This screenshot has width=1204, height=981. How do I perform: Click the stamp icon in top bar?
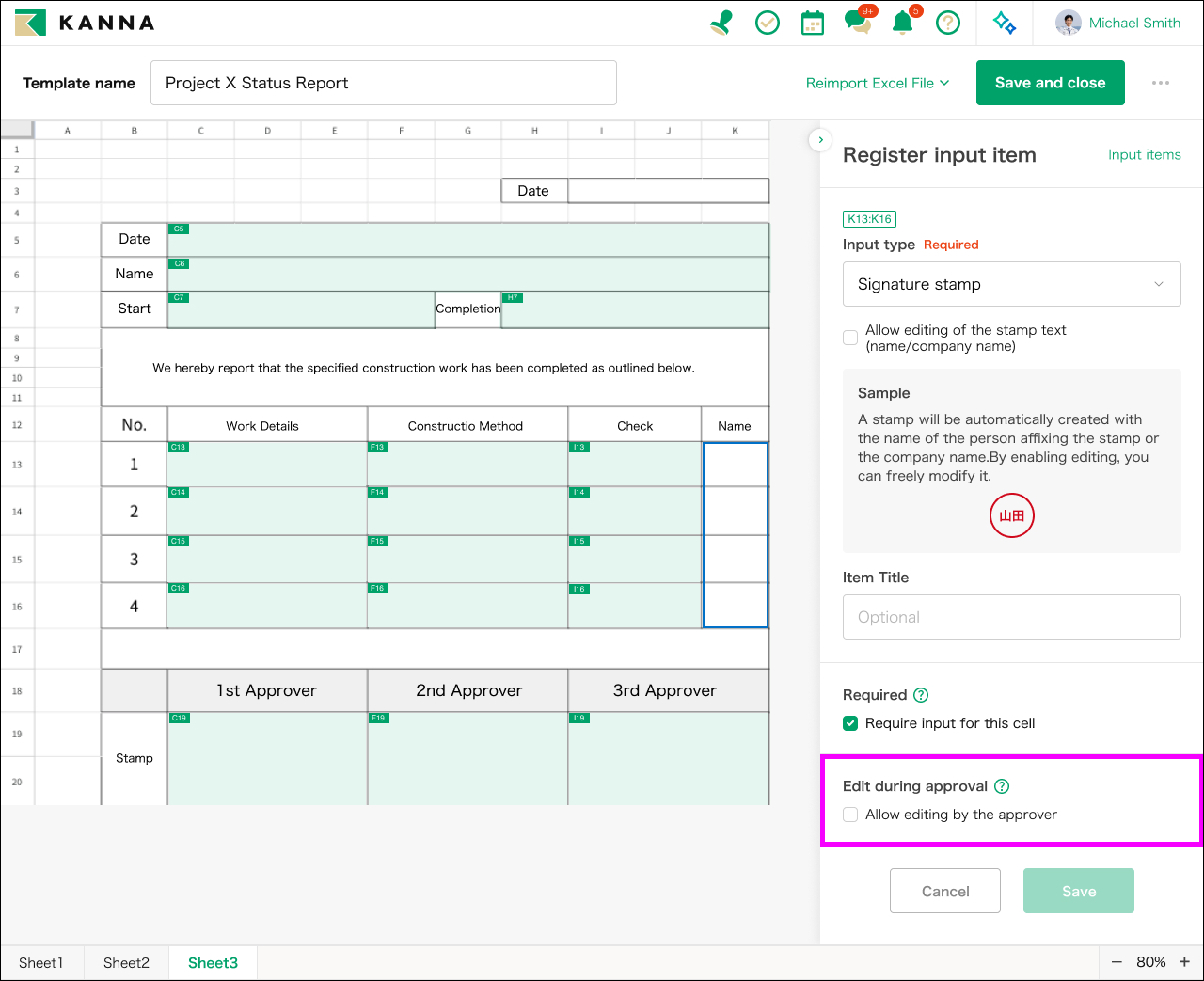coord(721,23)
